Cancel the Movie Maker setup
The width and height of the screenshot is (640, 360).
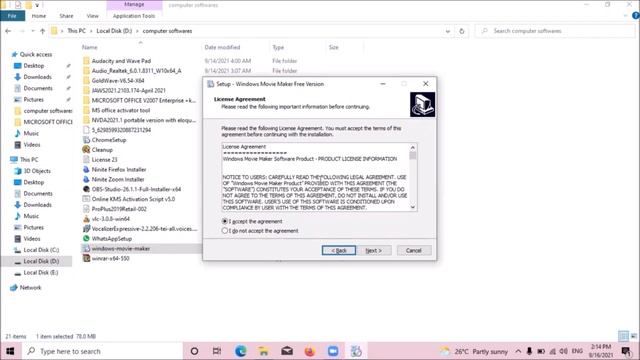(413, 250)
